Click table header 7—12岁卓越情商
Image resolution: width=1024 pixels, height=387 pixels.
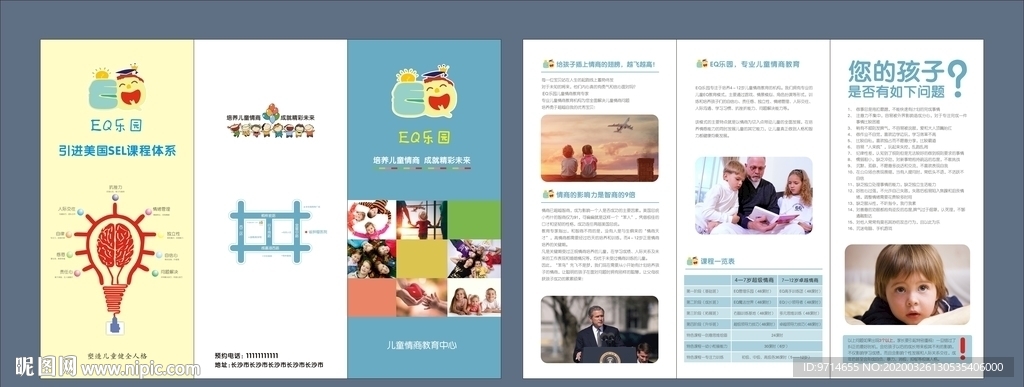tap(799, 280)
